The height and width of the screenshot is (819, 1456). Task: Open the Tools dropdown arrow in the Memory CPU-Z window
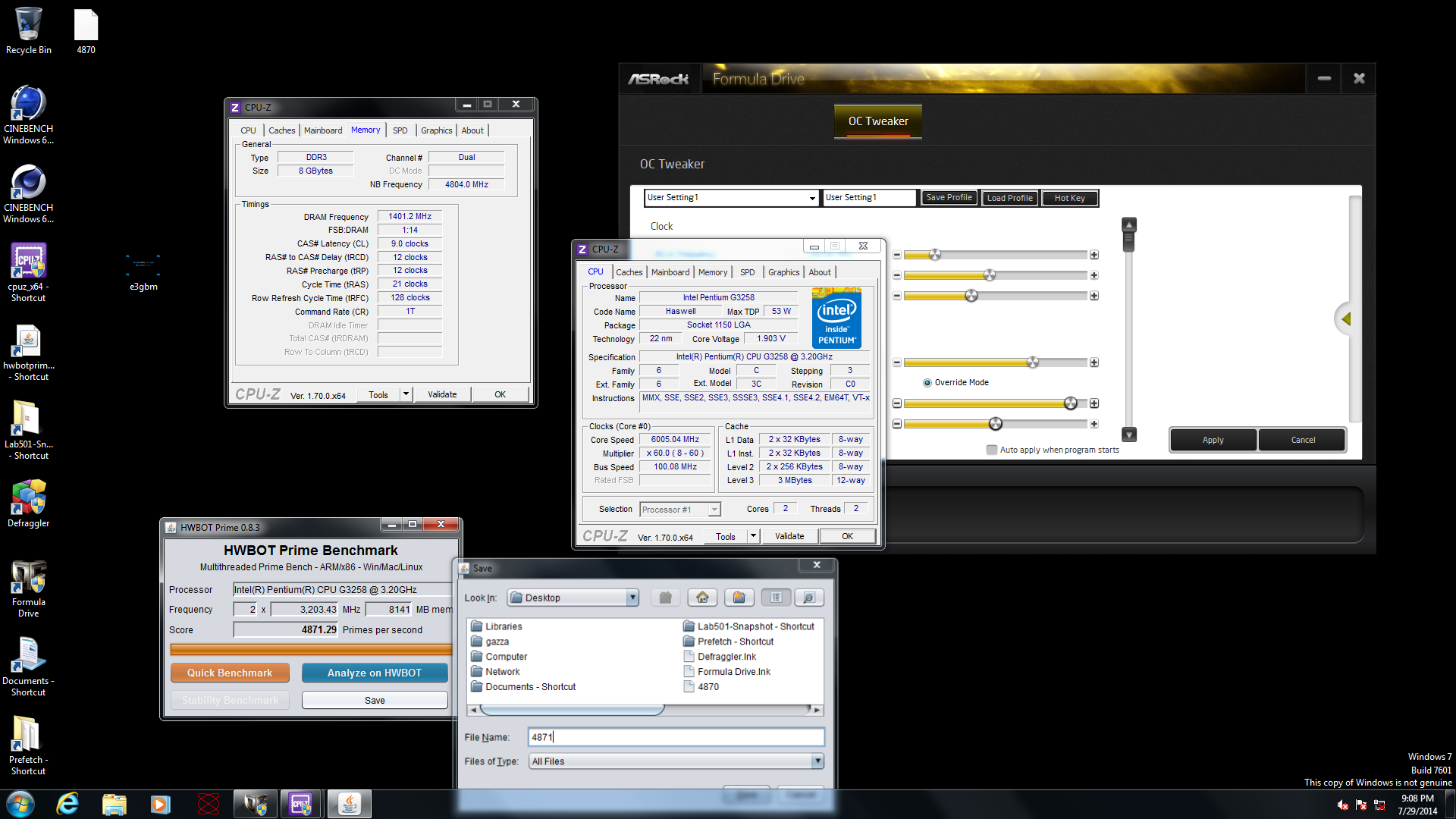(x=406, y=394)
